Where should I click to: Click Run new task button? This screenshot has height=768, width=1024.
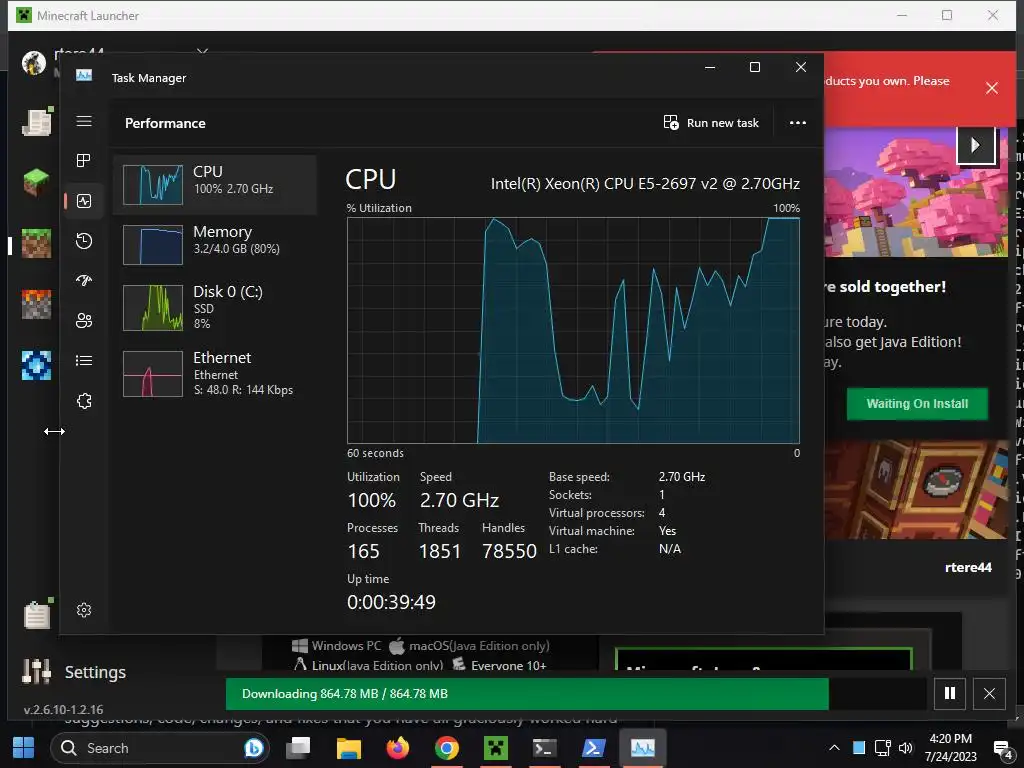coord(711,123)
